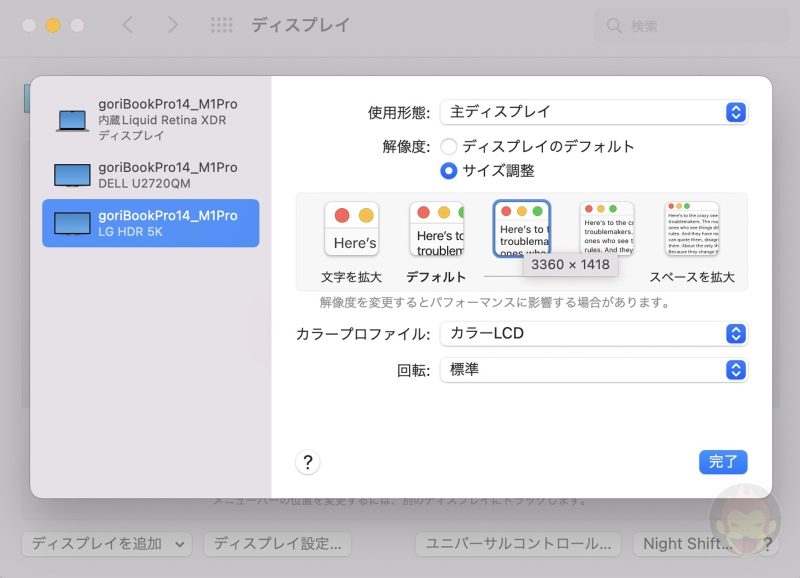Open the カラープロファイル dropdown

pos(594,333)
